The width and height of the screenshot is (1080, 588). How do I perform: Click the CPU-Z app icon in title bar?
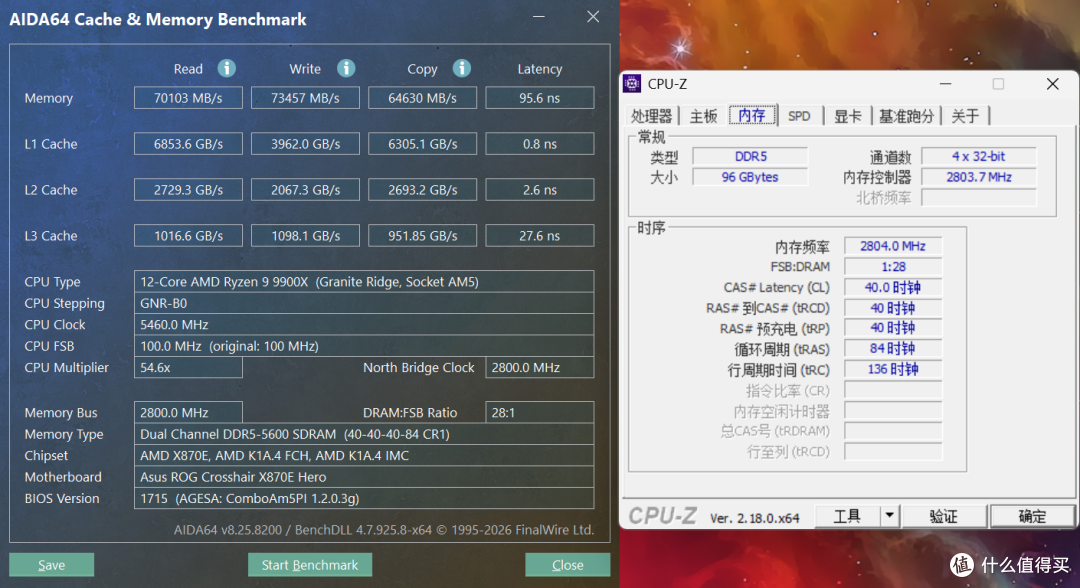pos(632,84)
